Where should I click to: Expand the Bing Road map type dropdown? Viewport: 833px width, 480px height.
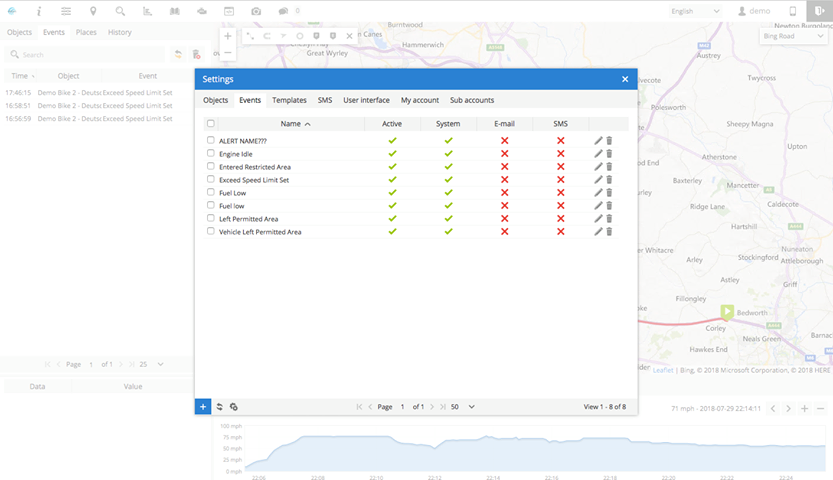(x=791, y=36)
